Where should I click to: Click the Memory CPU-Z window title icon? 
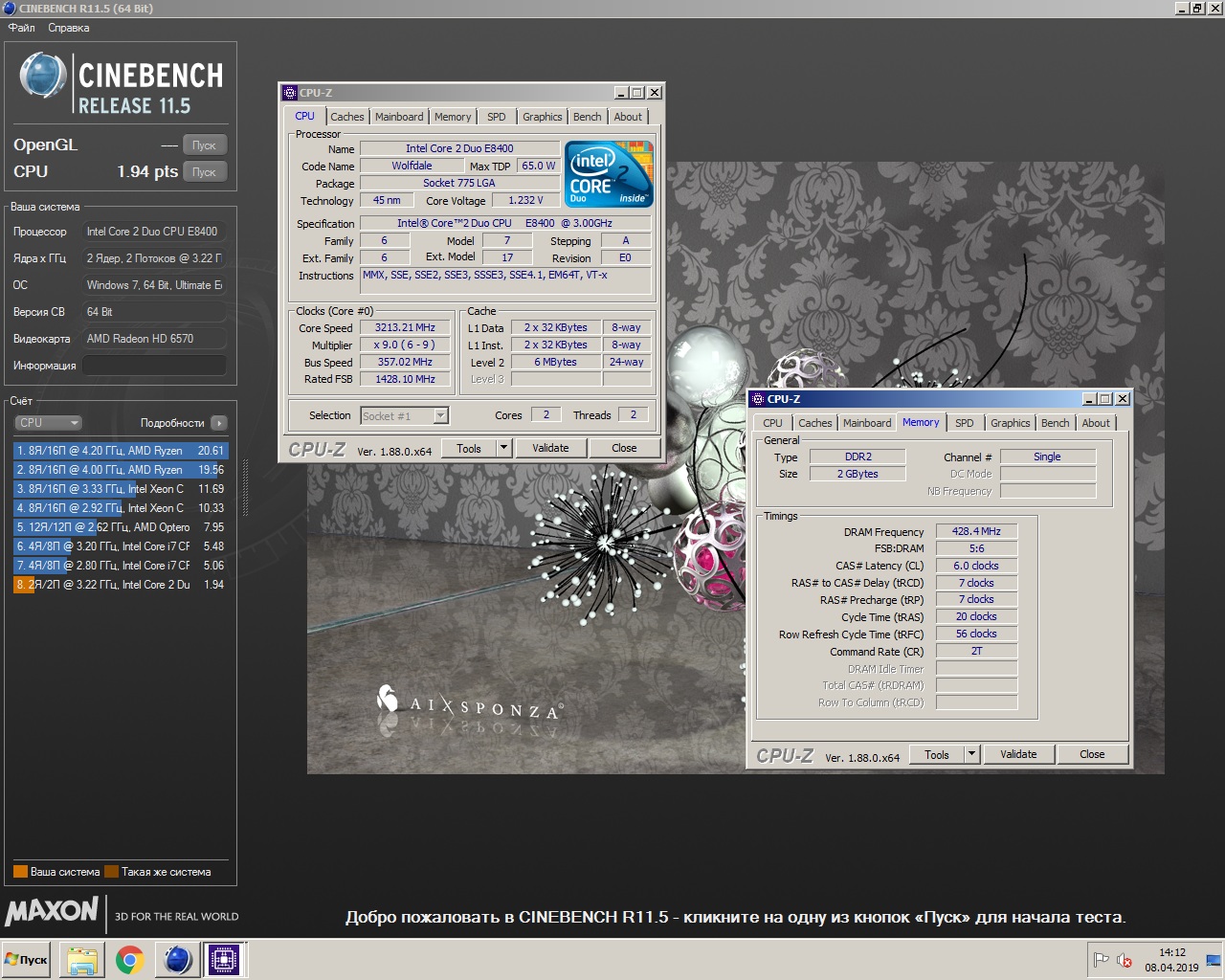click(758, 399)
